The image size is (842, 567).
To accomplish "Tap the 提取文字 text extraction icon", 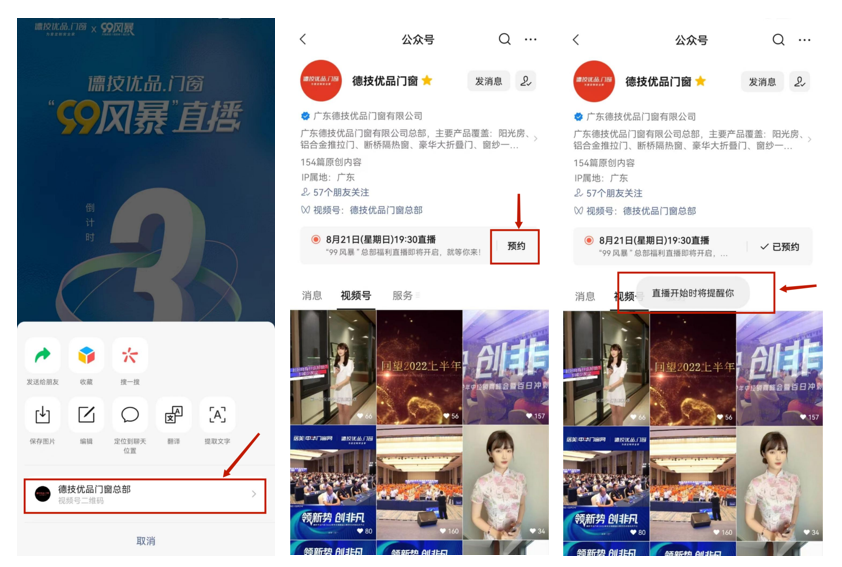I will (x=217, y=415).
